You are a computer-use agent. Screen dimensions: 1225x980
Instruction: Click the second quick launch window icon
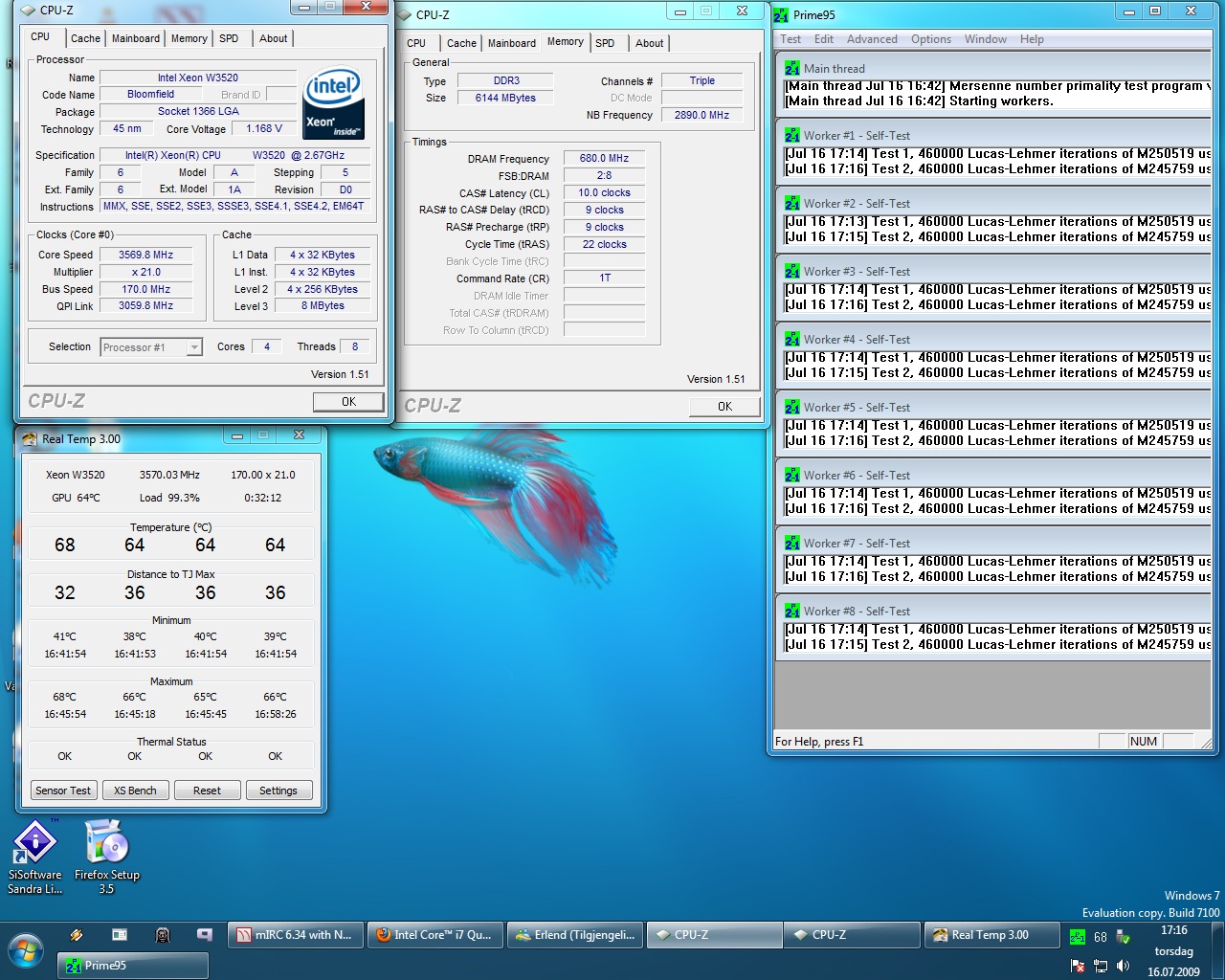click(x=120, y=935)
